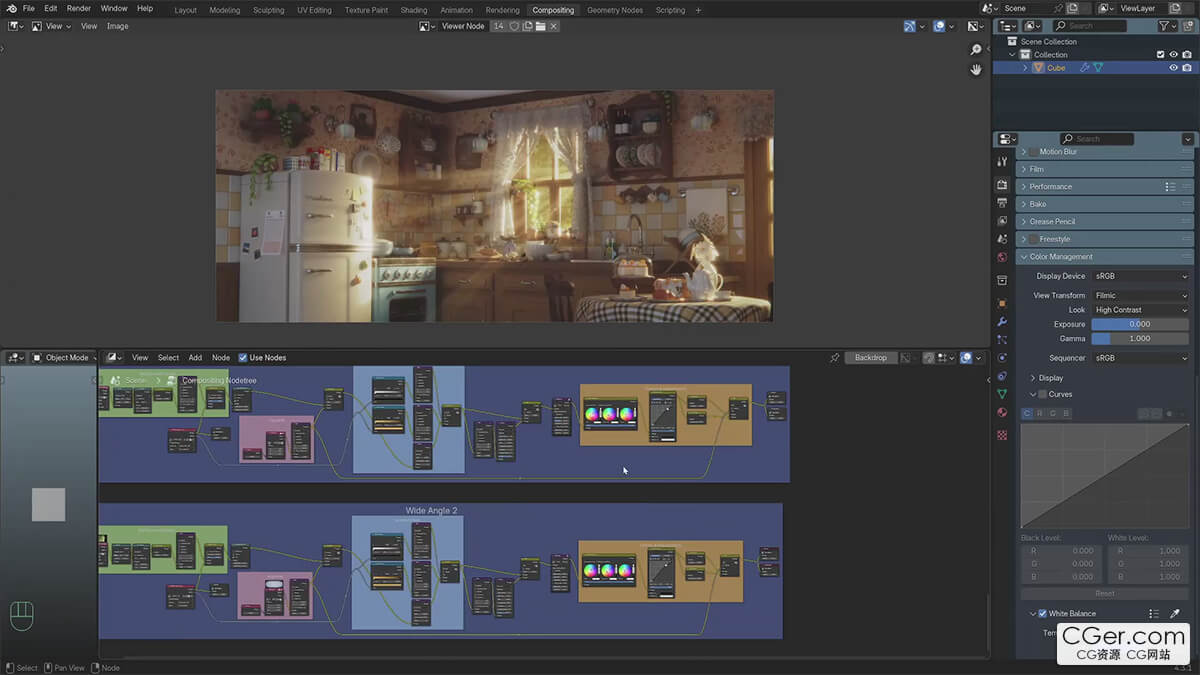This screenshot has width=1200, height=675.
Task: Open the Texture properties checkerboard tab
Action: click(x=1002, y=435)
